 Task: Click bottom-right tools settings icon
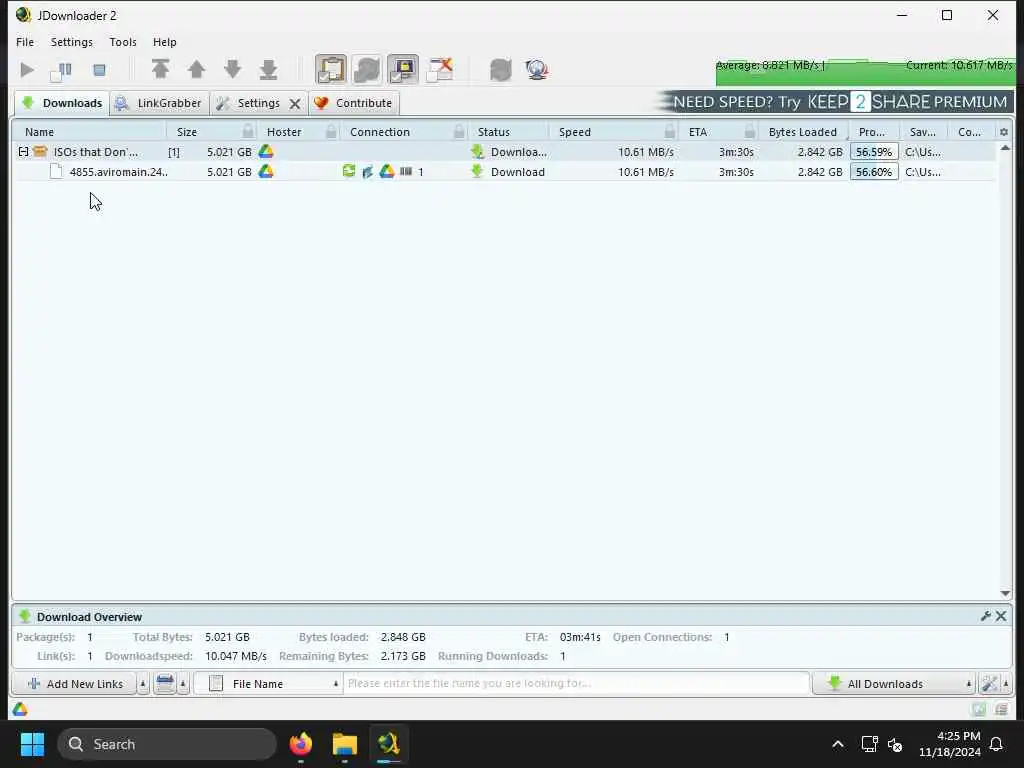coord(989,684)
